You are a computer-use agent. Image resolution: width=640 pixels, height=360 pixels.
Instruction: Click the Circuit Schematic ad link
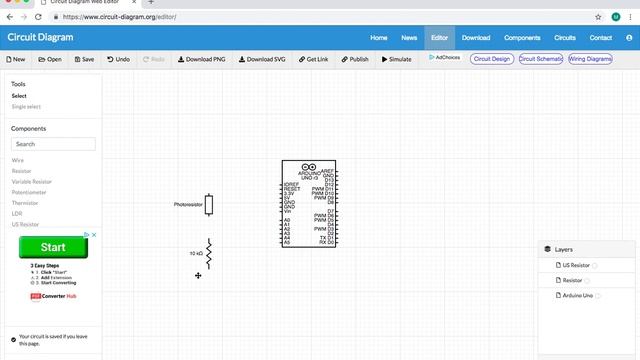pyautogui.click(x=541, y=59)
